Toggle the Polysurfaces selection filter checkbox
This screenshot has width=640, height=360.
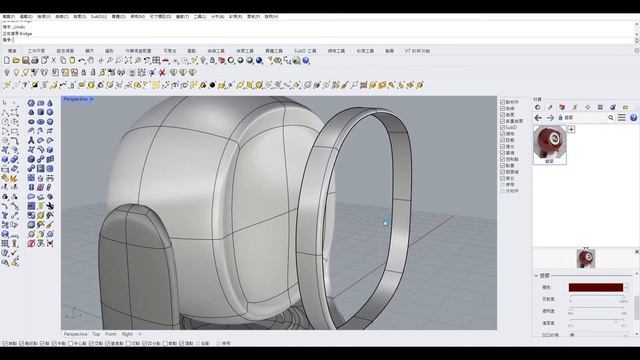click(x=502, y=121)
